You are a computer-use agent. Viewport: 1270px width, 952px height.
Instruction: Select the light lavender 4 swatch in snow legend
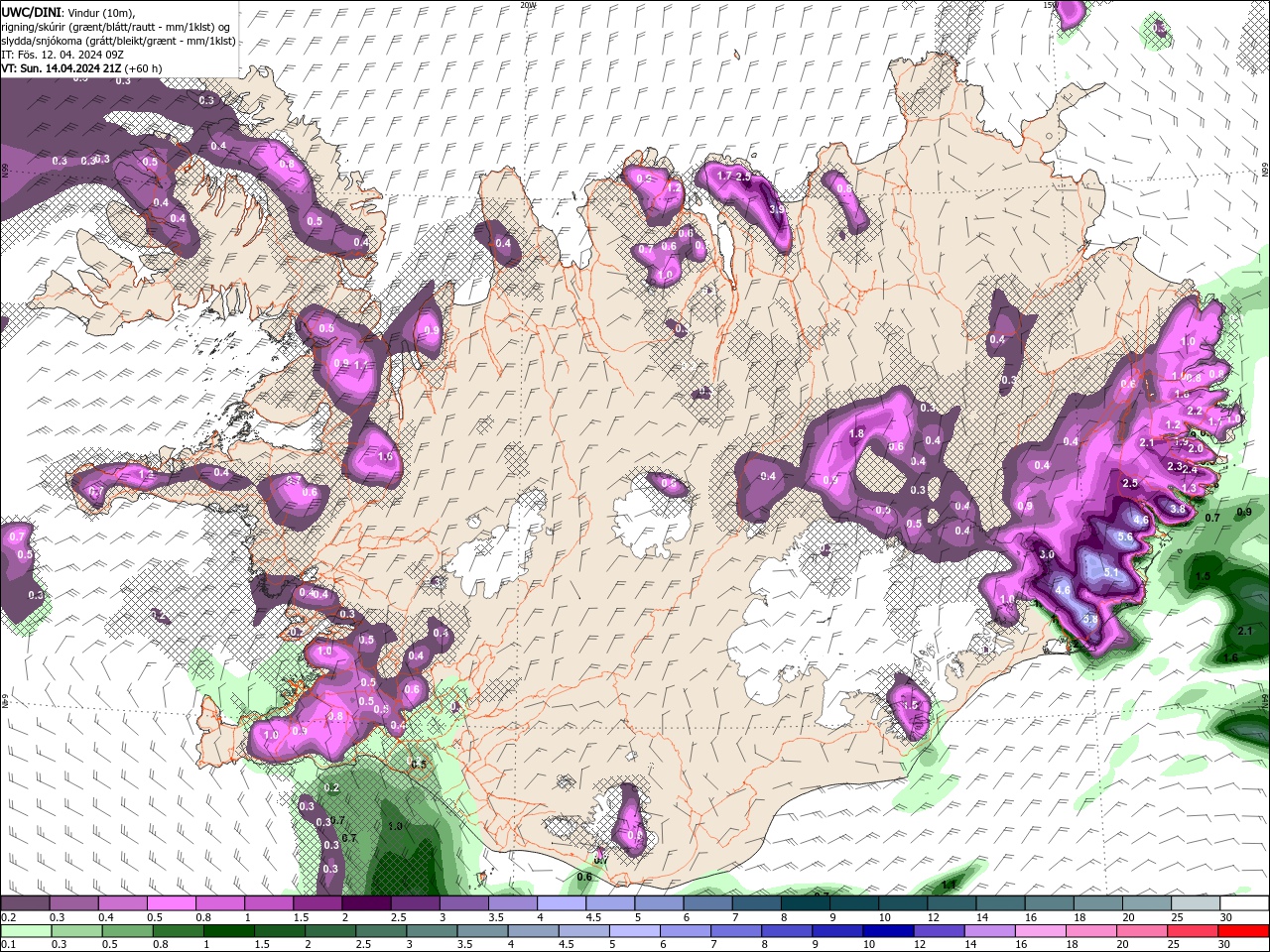click(562, 903)
